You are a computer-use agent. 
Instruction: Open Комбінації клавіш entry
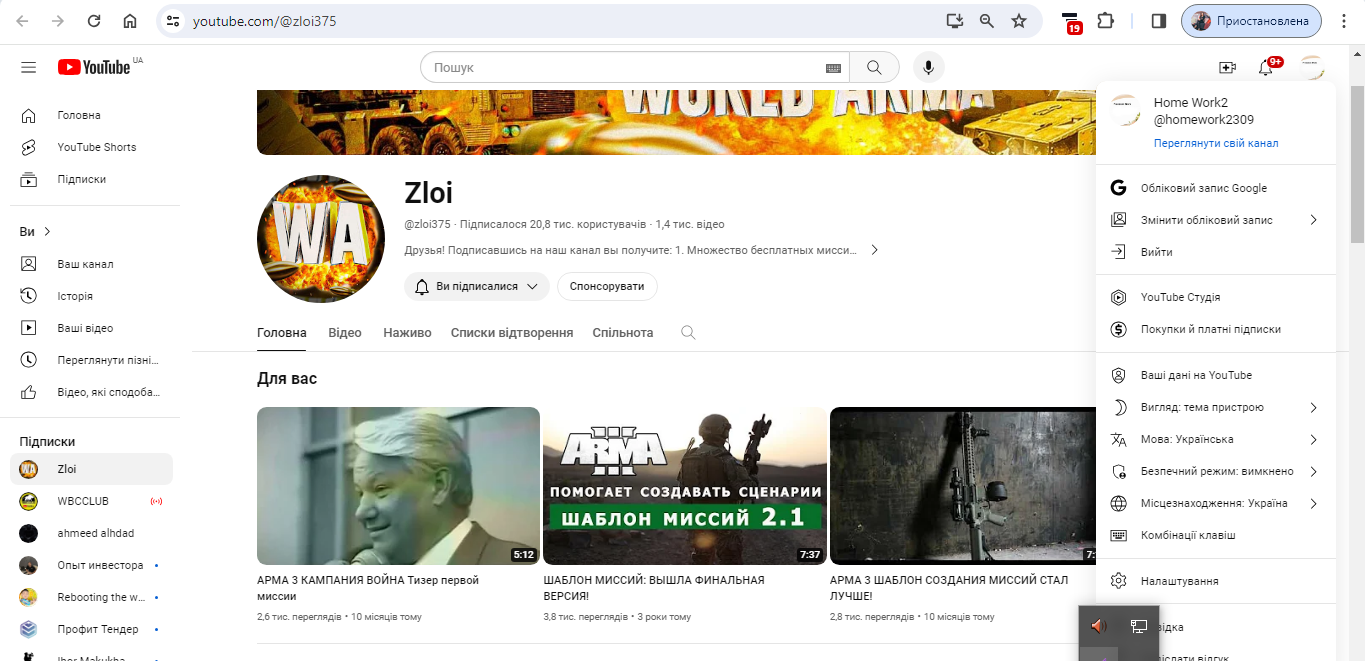tap(1216, 535)
